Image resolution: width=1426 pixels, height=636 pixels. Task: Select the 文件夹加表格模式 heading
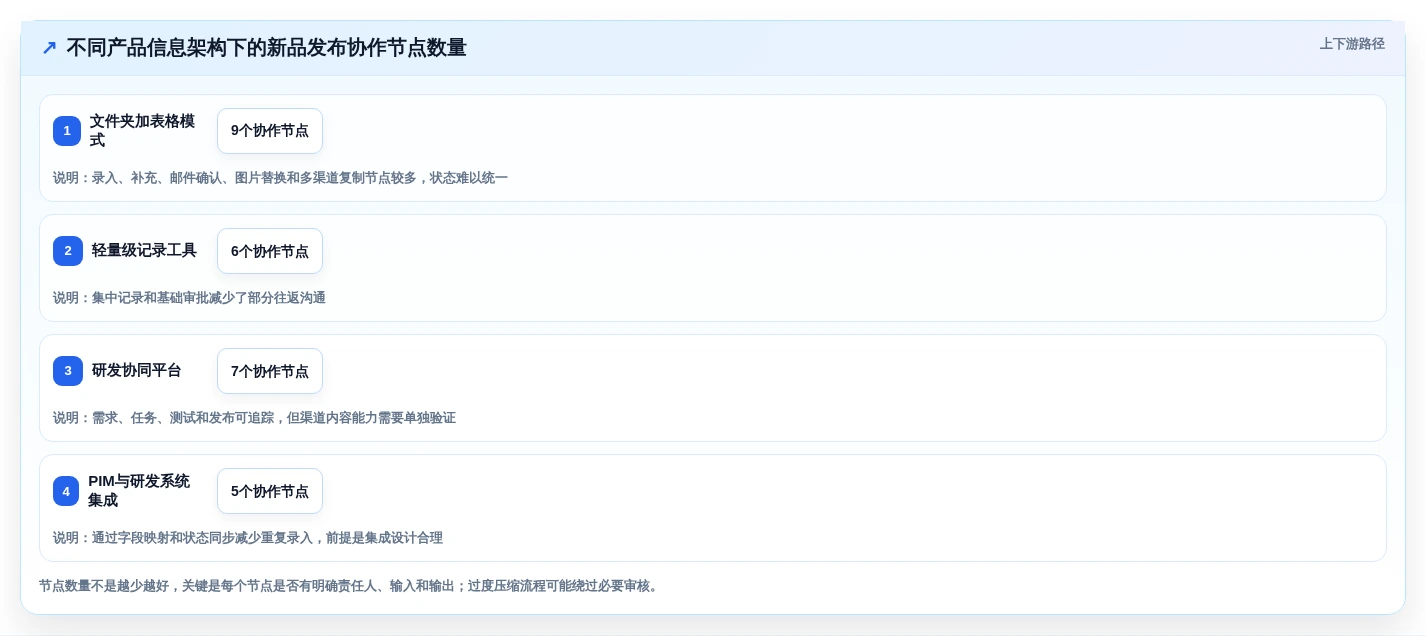click(142, 131)
